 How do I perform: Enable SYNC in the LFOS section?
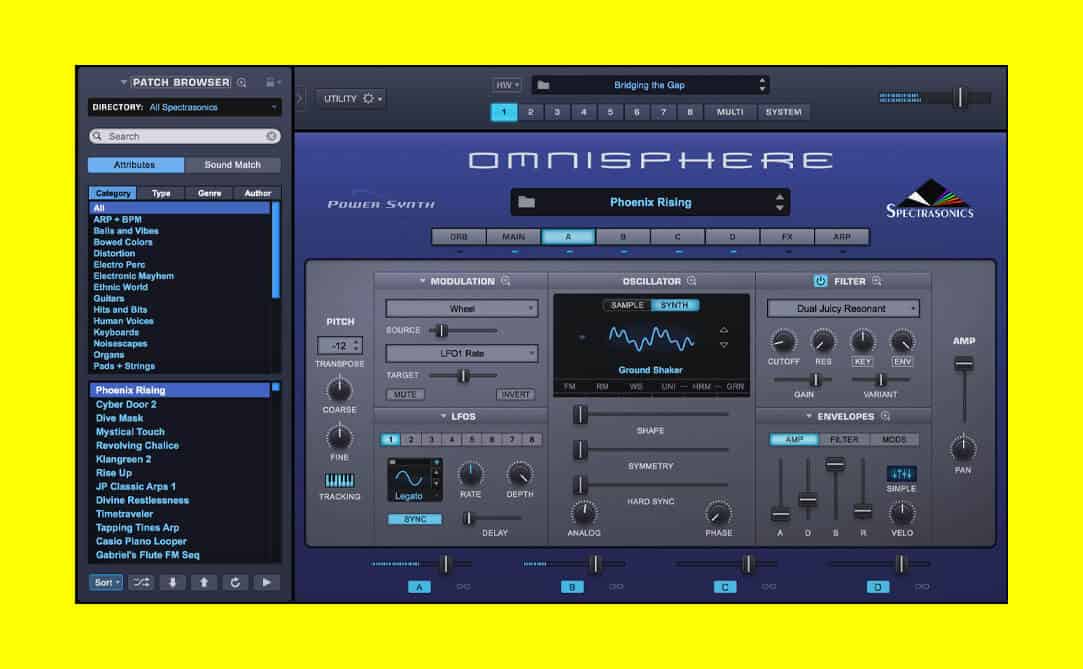414,520
